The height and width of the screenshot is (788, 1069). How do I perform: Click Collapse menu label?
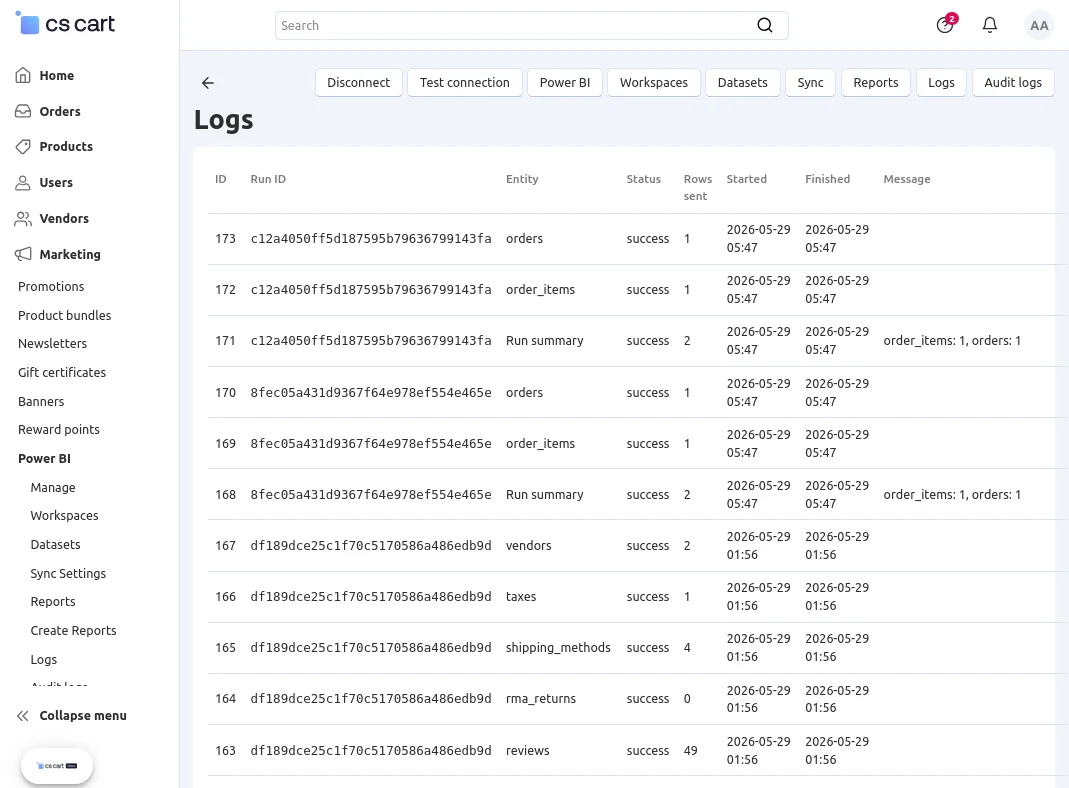[83, 716]
